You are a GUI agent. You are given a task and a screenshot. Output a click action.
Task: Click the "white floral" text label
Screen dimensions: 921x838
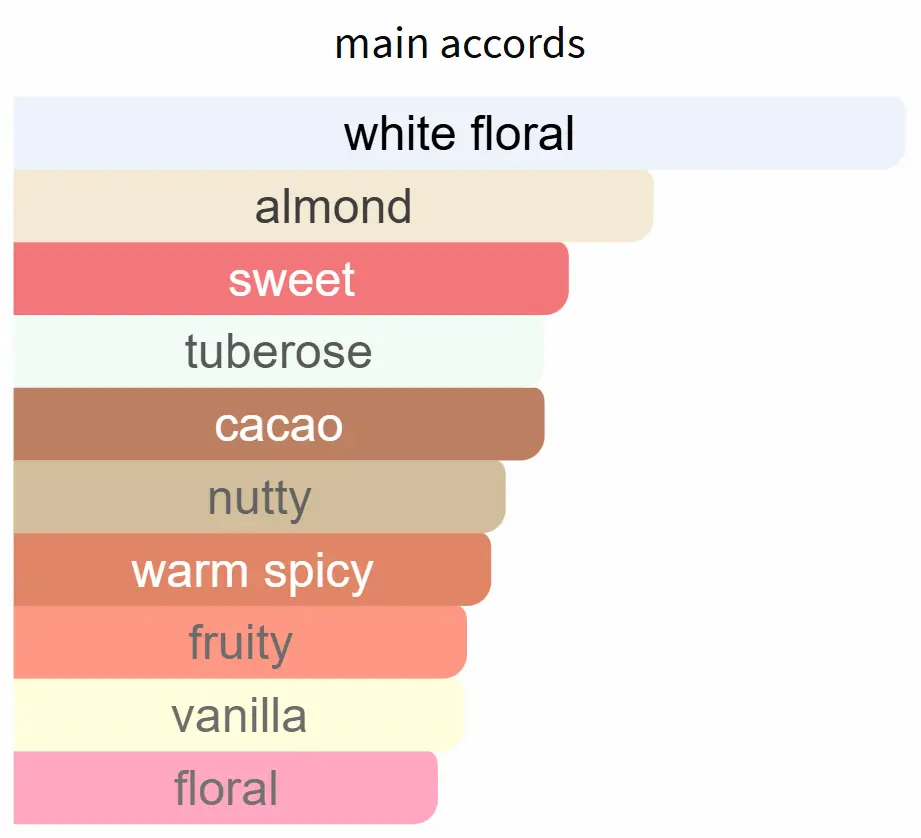(x=460, y=133)
